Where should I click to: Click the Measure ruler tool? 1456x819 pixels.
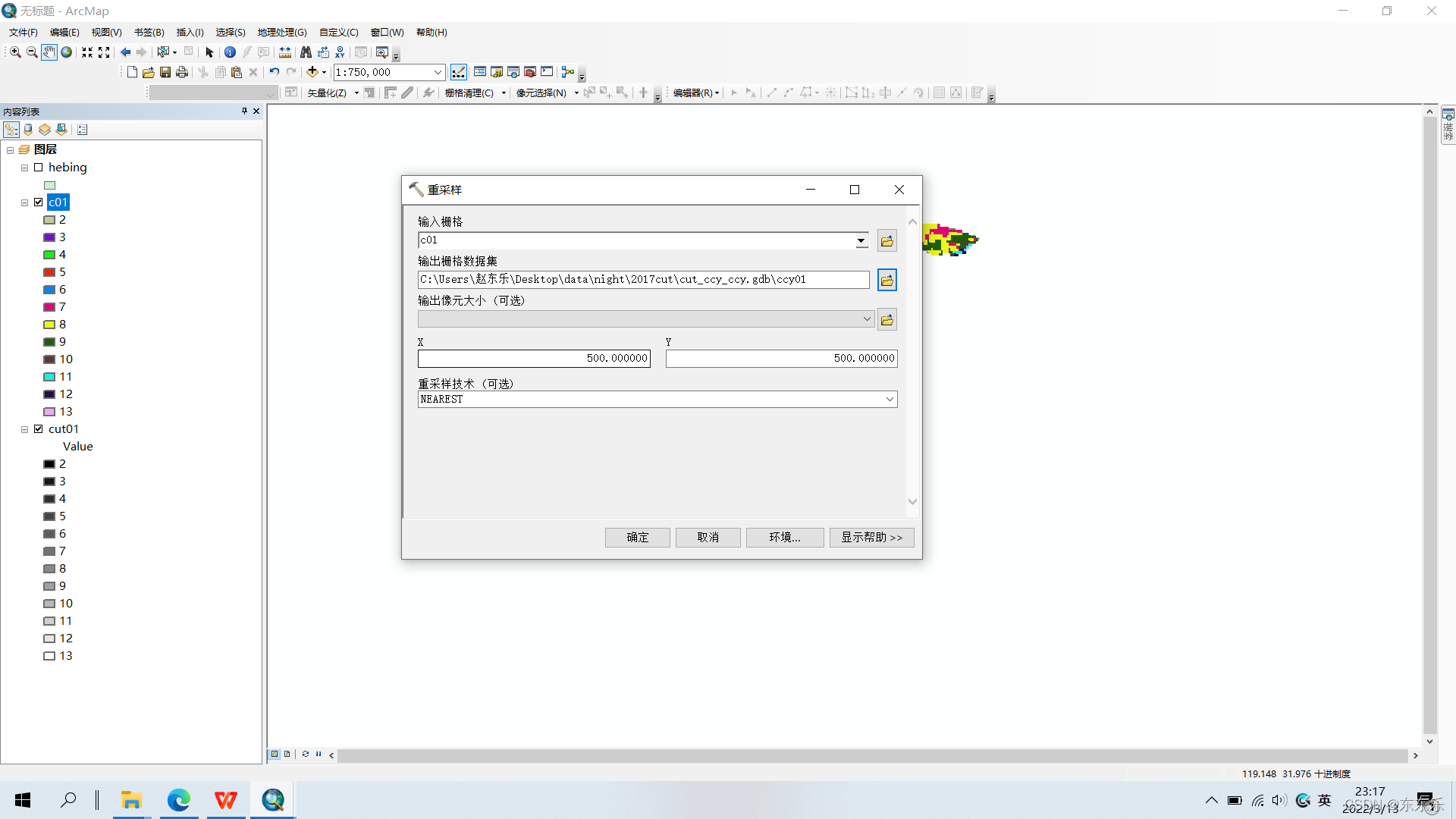point(285,52)
